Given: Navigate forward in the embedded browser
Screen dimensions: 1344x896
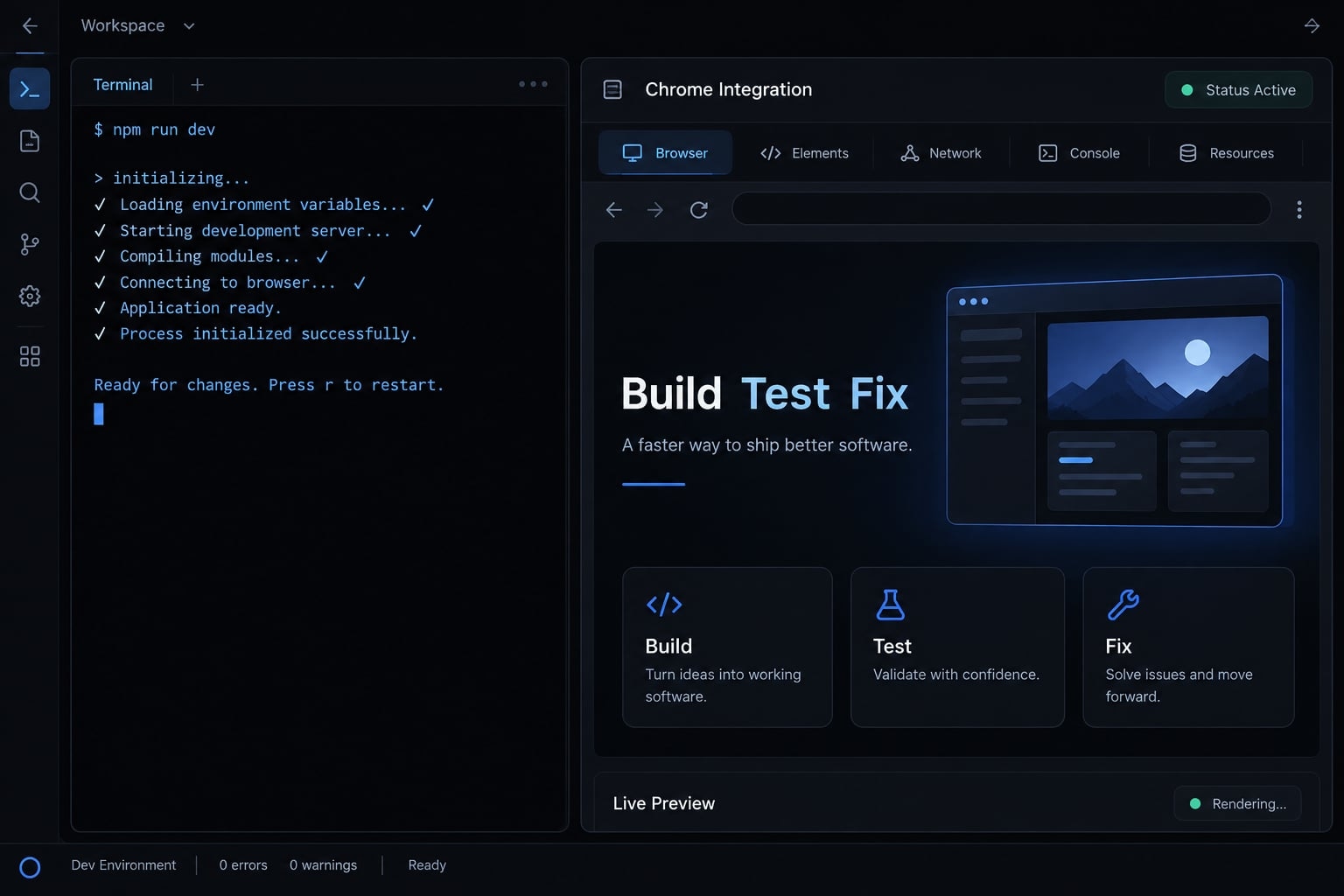Looking at the screenshot, I should coord(654,210).
